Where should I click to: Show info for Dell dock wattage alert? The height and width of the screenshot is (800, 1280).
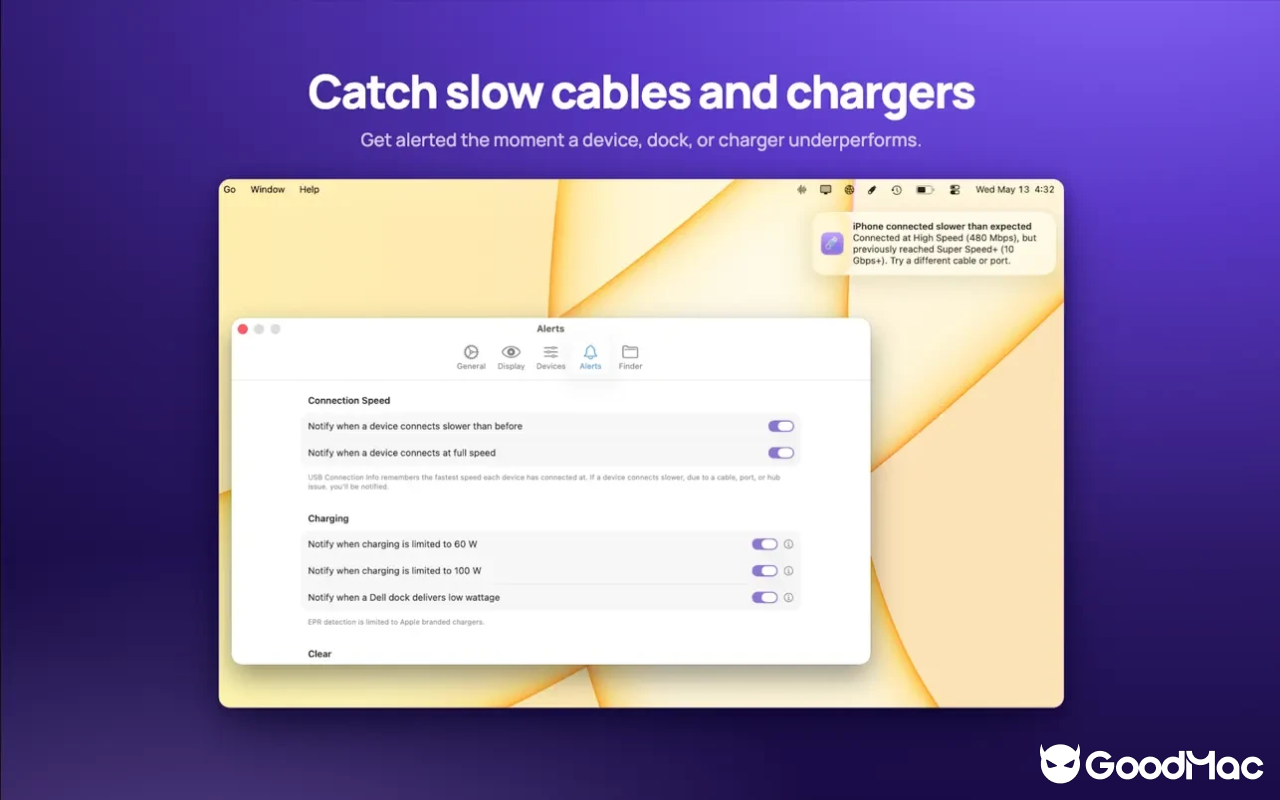pos(788,597)
